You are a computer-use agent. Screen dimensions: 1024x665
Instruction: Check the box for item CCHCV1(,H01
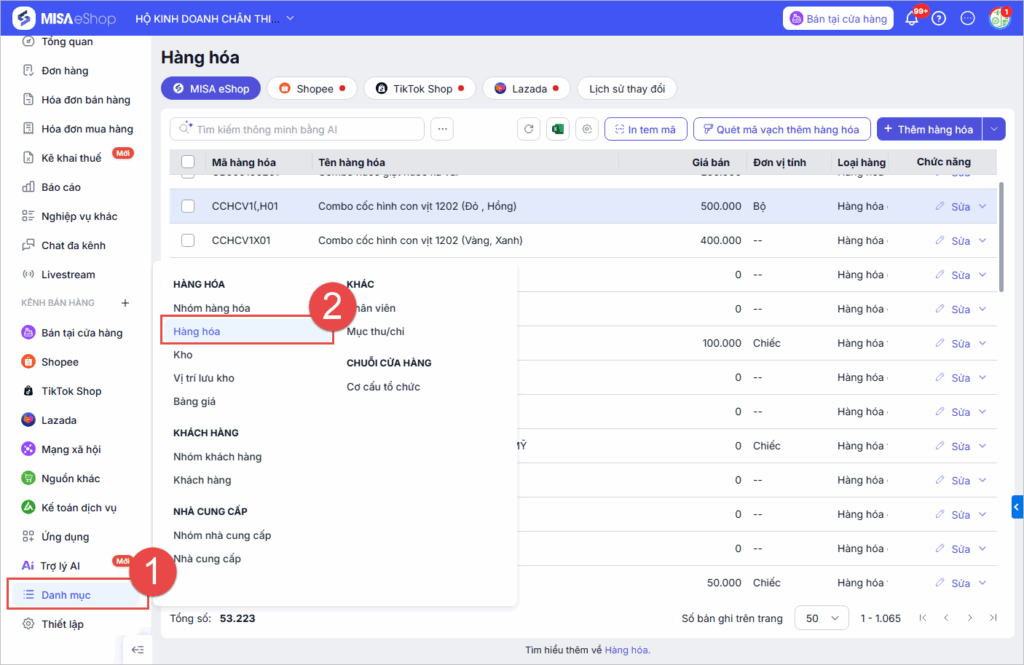click(188, 206)
